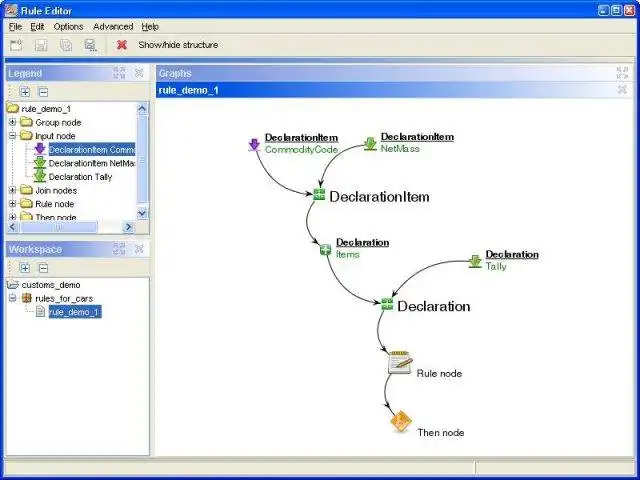Viewport: 640px width, 480px height.
Task: Expand the Group node folder
Action: point(12,122)
